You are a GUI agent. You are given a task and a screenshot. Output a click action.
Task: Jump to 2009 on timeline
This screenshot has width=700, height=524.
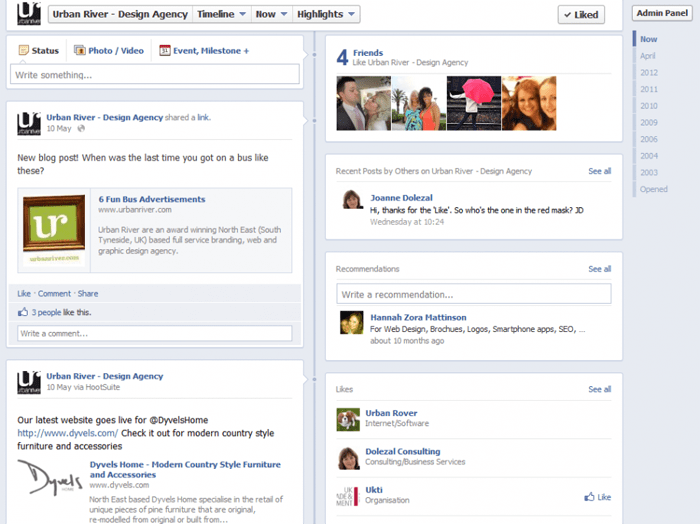click(x=649, y=122)
